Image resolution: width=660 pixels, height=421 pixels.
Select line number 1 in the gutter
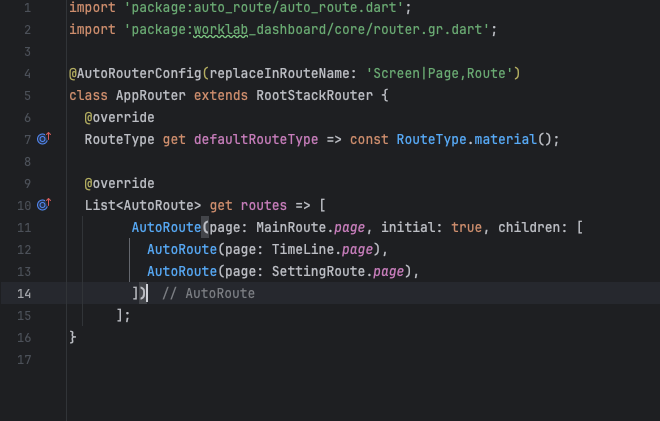(27, 8)
